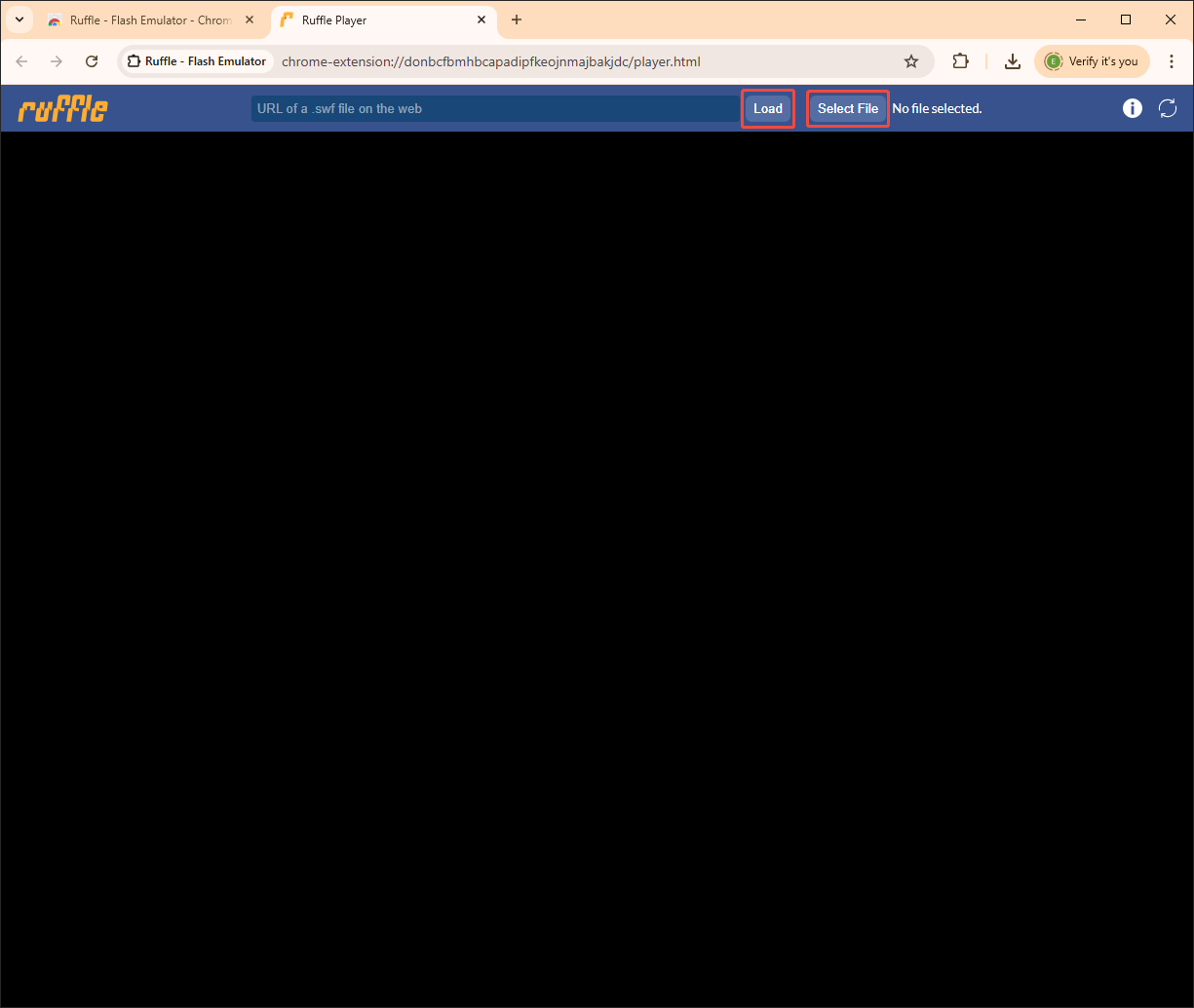
Task: Click Select File to choose a SWF
Action: [x=847, y=108]
